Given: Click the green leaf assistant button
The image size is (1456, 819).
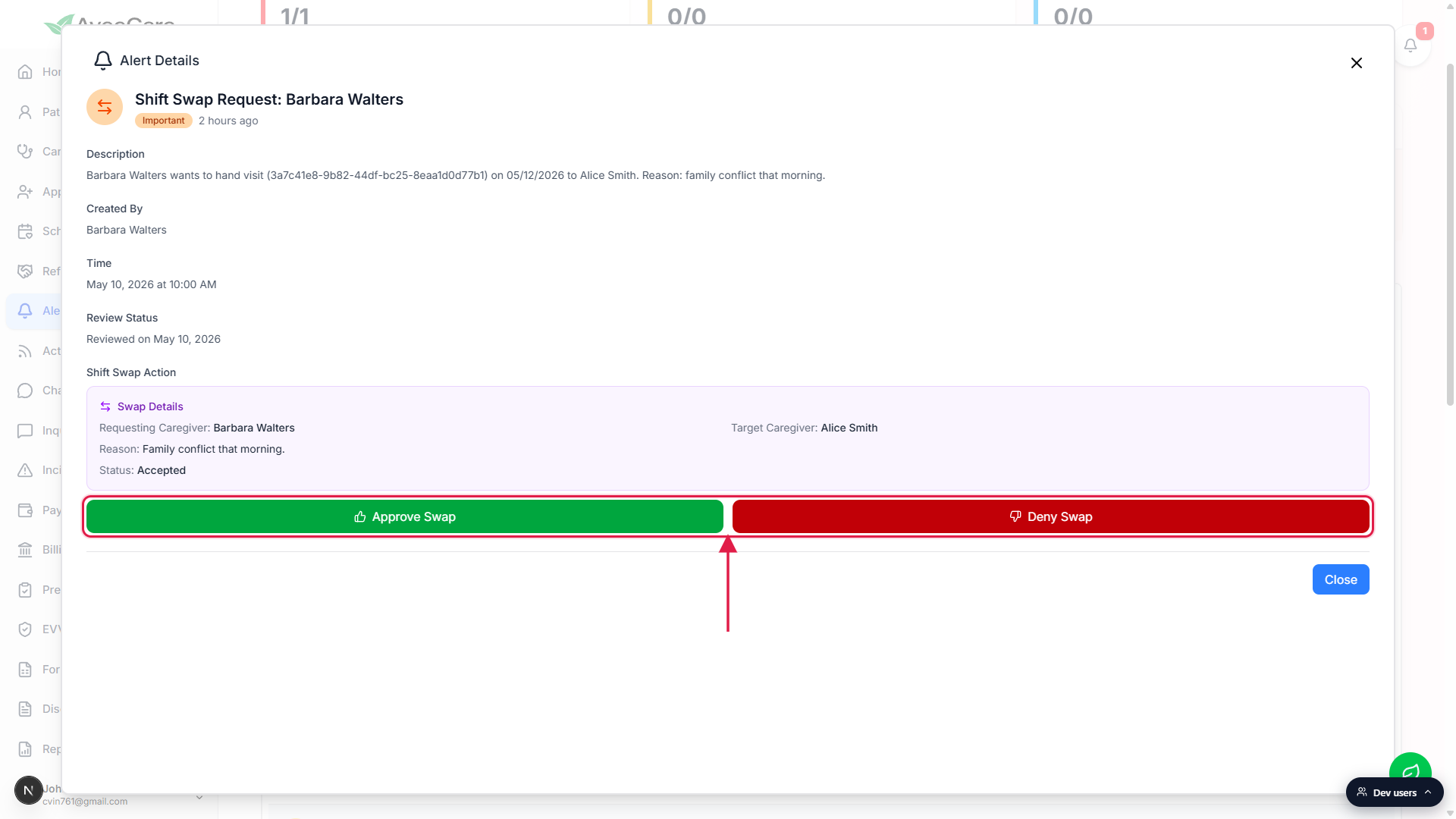Looking at the screenshot, I should [x=1410, y=767].
